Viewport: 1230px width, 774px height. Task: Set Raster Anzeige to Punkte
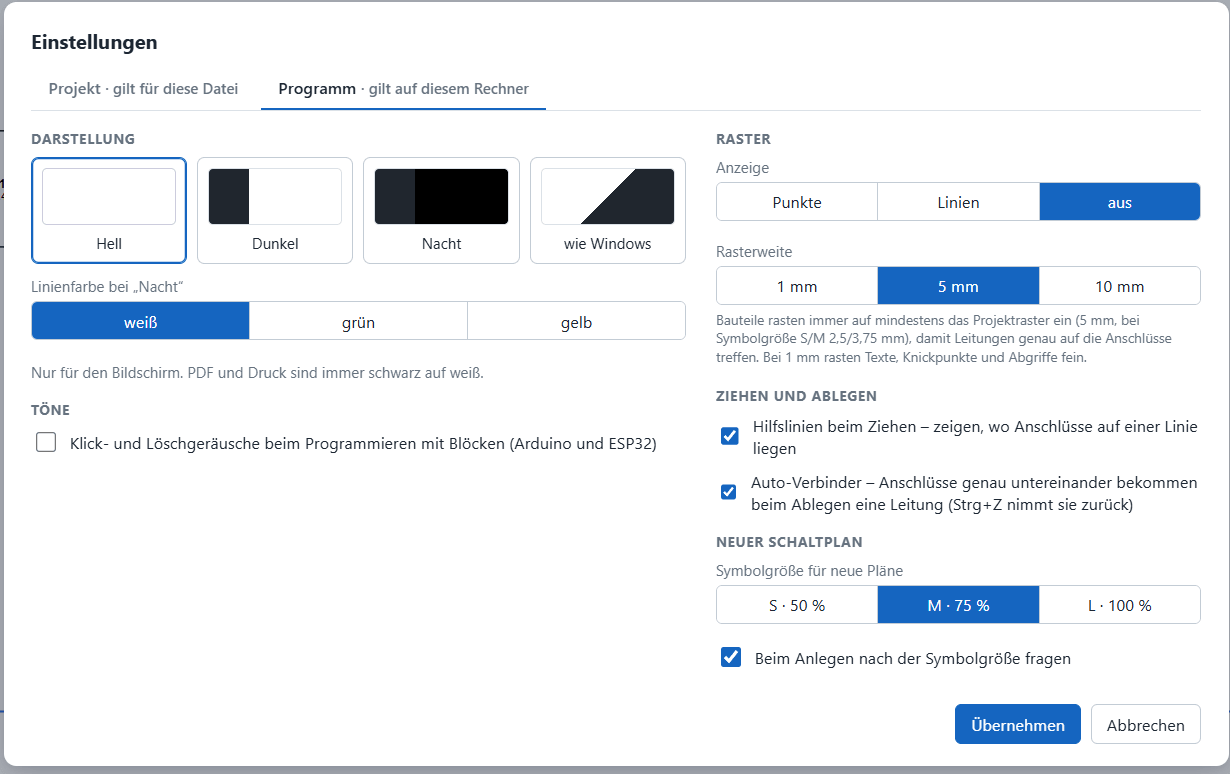[797, 202]
